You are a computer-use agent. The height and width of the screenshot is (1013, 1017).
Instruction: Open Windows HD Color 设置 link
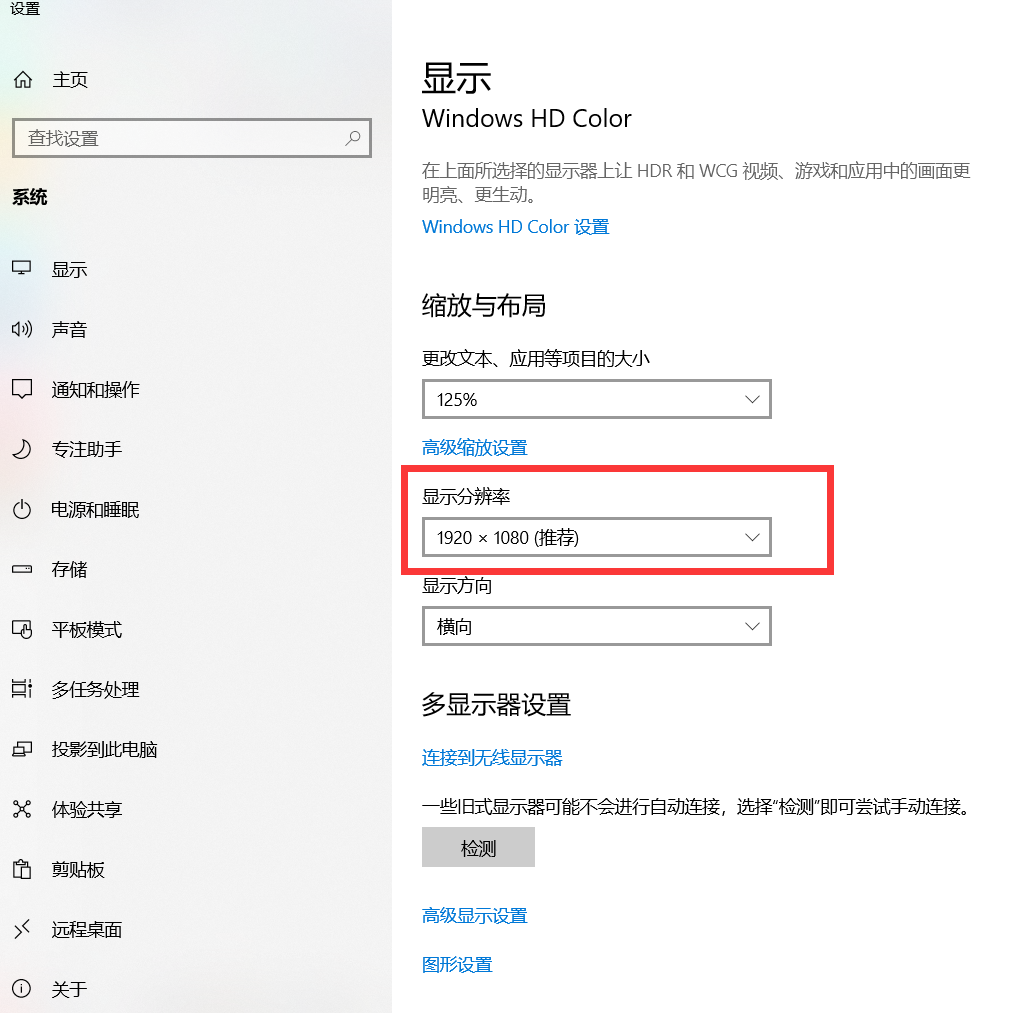(515, 226)
